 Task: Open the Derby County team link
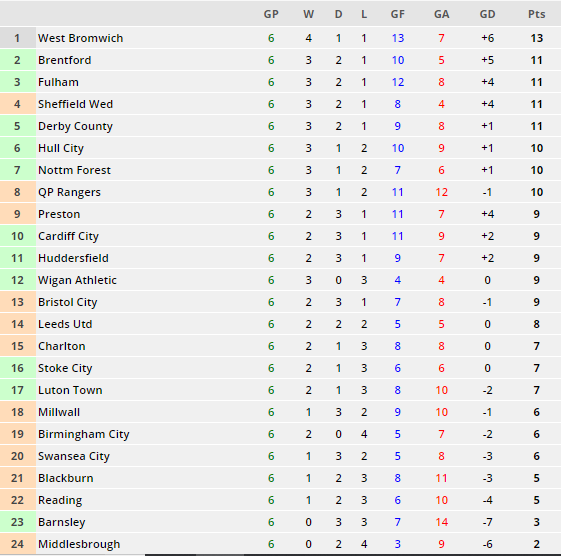tap(75, 126)
